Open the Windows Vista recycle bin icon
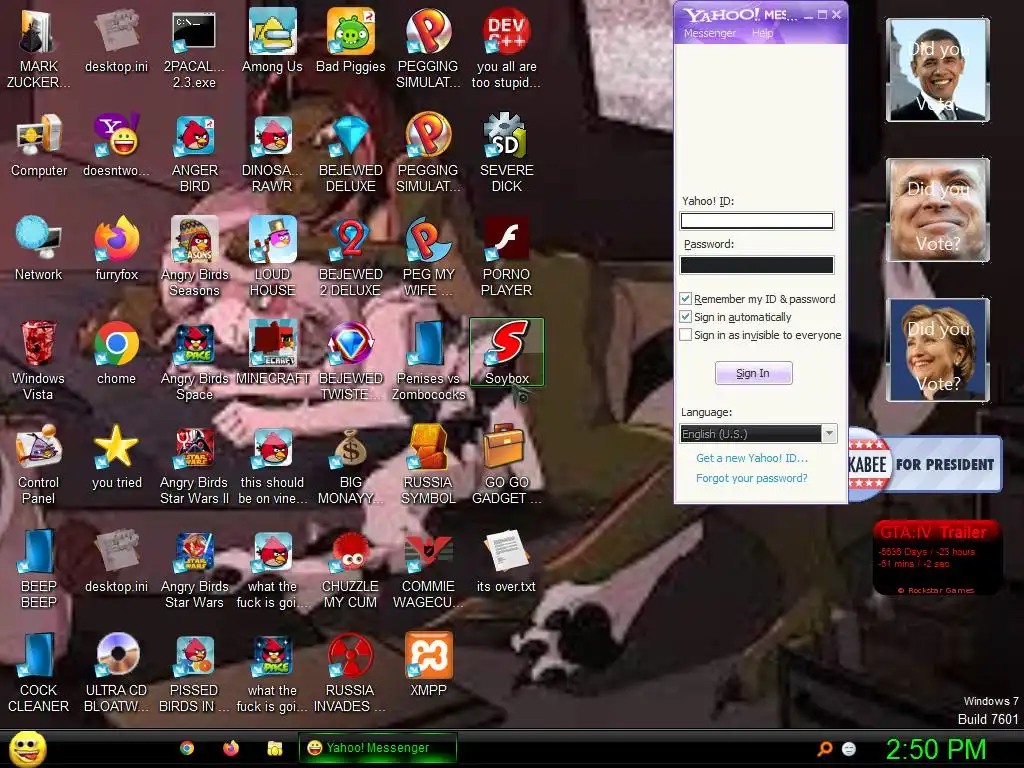This screenshot has width=1024, height=768. click(x=39, y=360)
